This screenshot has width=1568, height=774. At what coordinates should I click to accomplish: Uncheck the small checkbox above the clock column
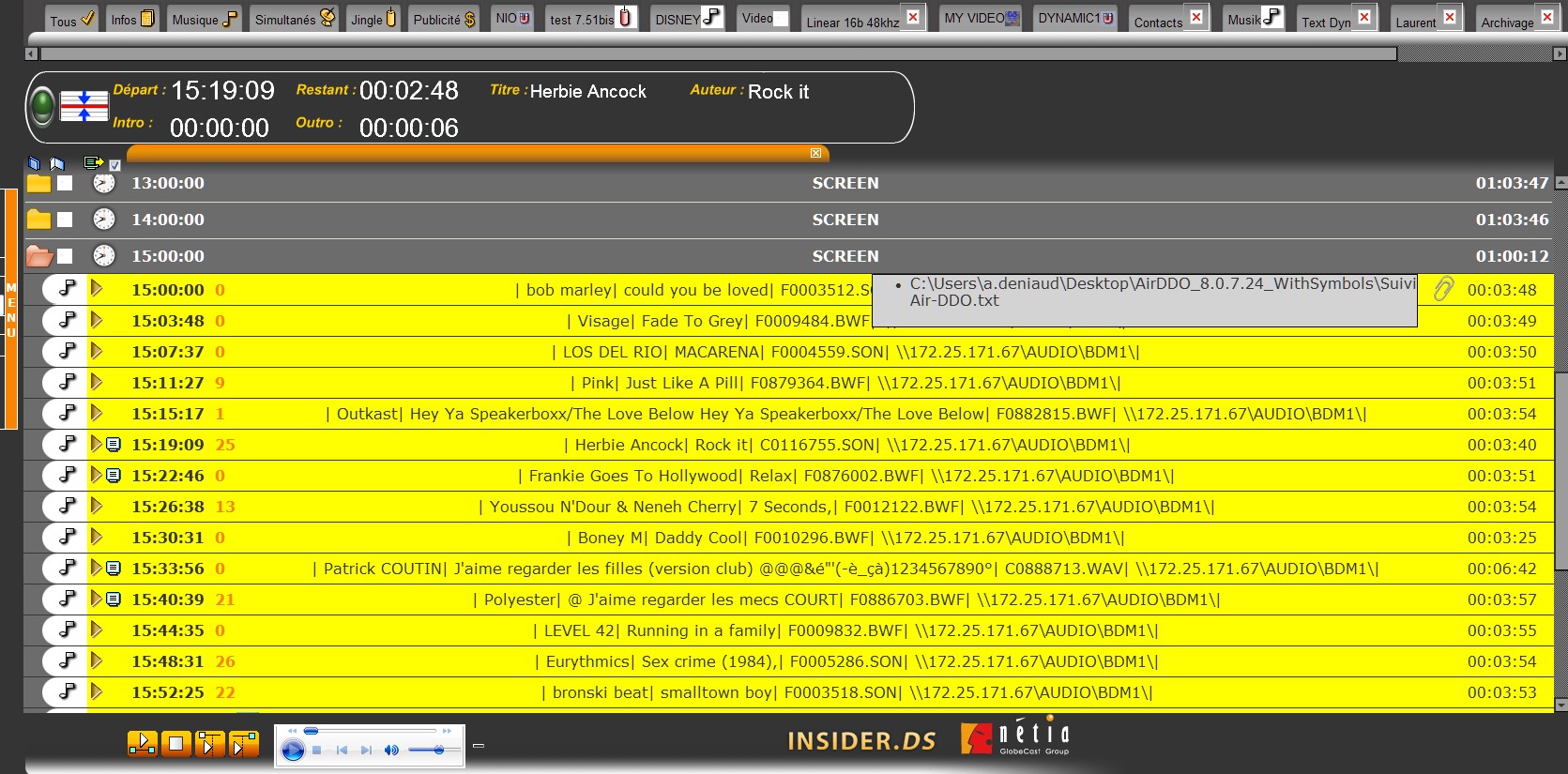point(115,165)
